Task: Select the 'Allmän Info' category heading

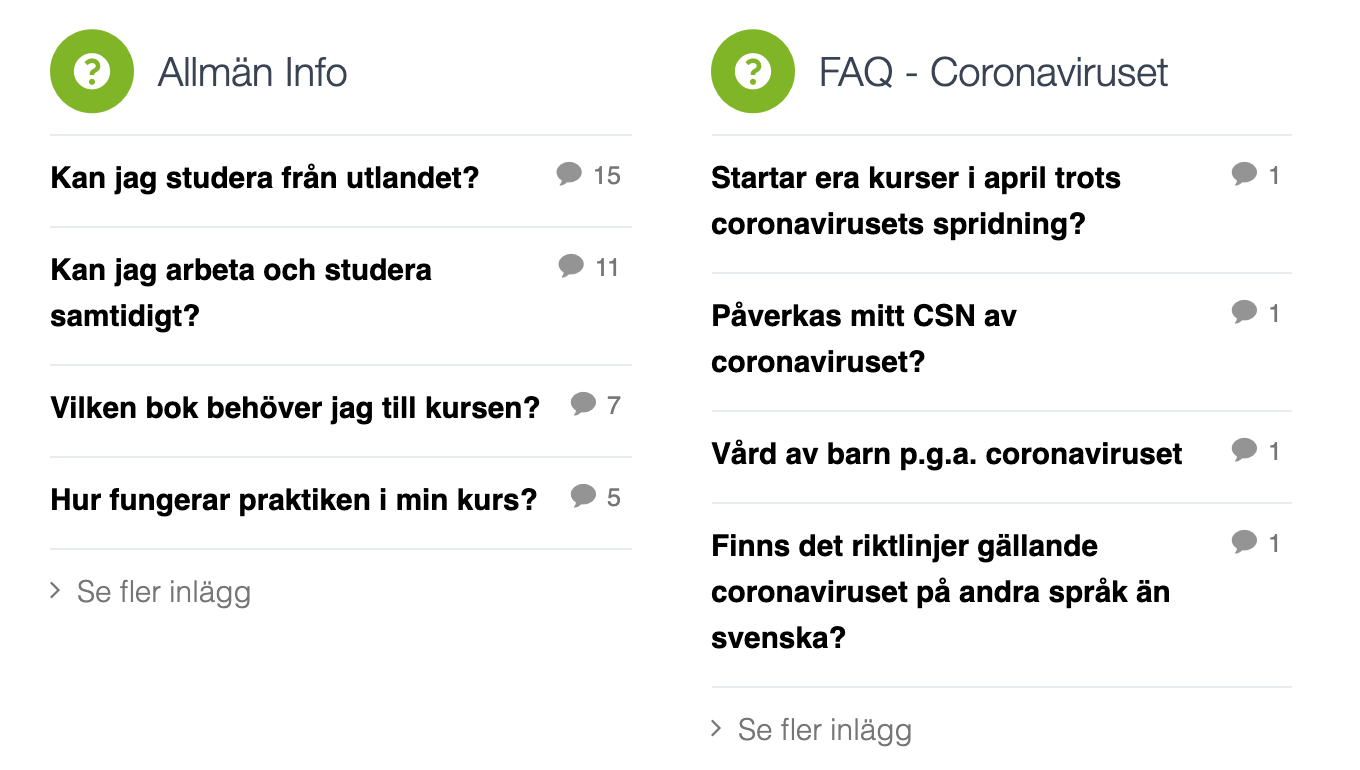Action: click(x=252, y=73)
